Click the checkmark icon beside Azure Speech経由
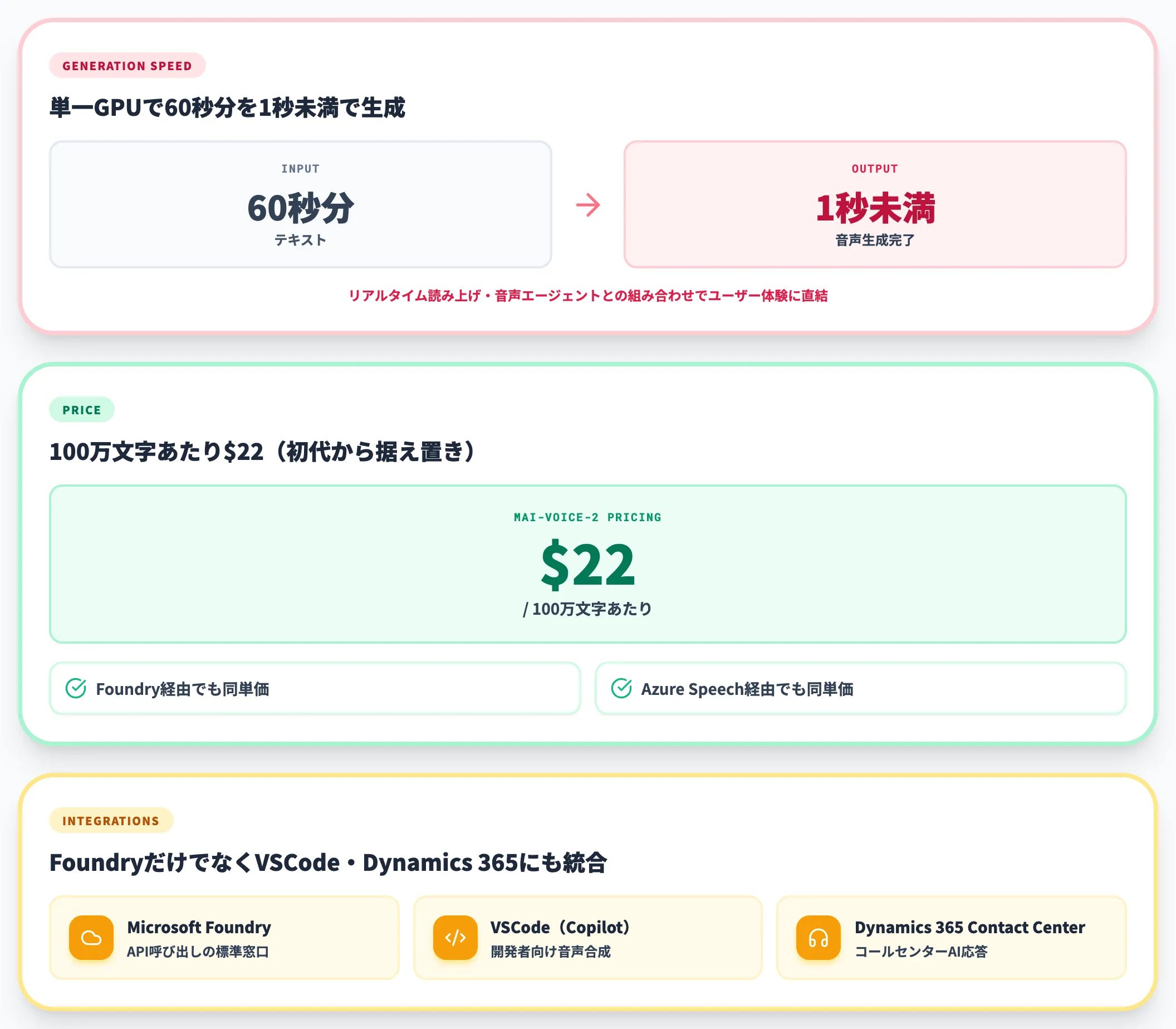1176x1029 pixels. click(x=621, y=688)
